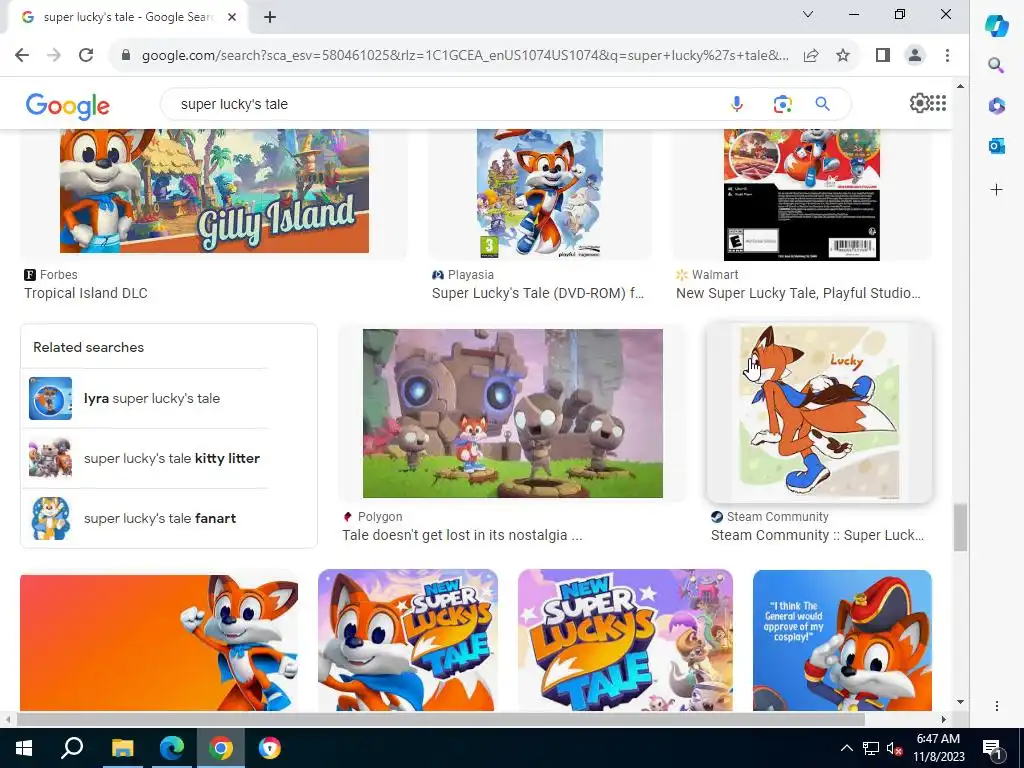The image size is (1024, 768).
Task: Click the muted volume tray icon
Action: pos(895,748)
